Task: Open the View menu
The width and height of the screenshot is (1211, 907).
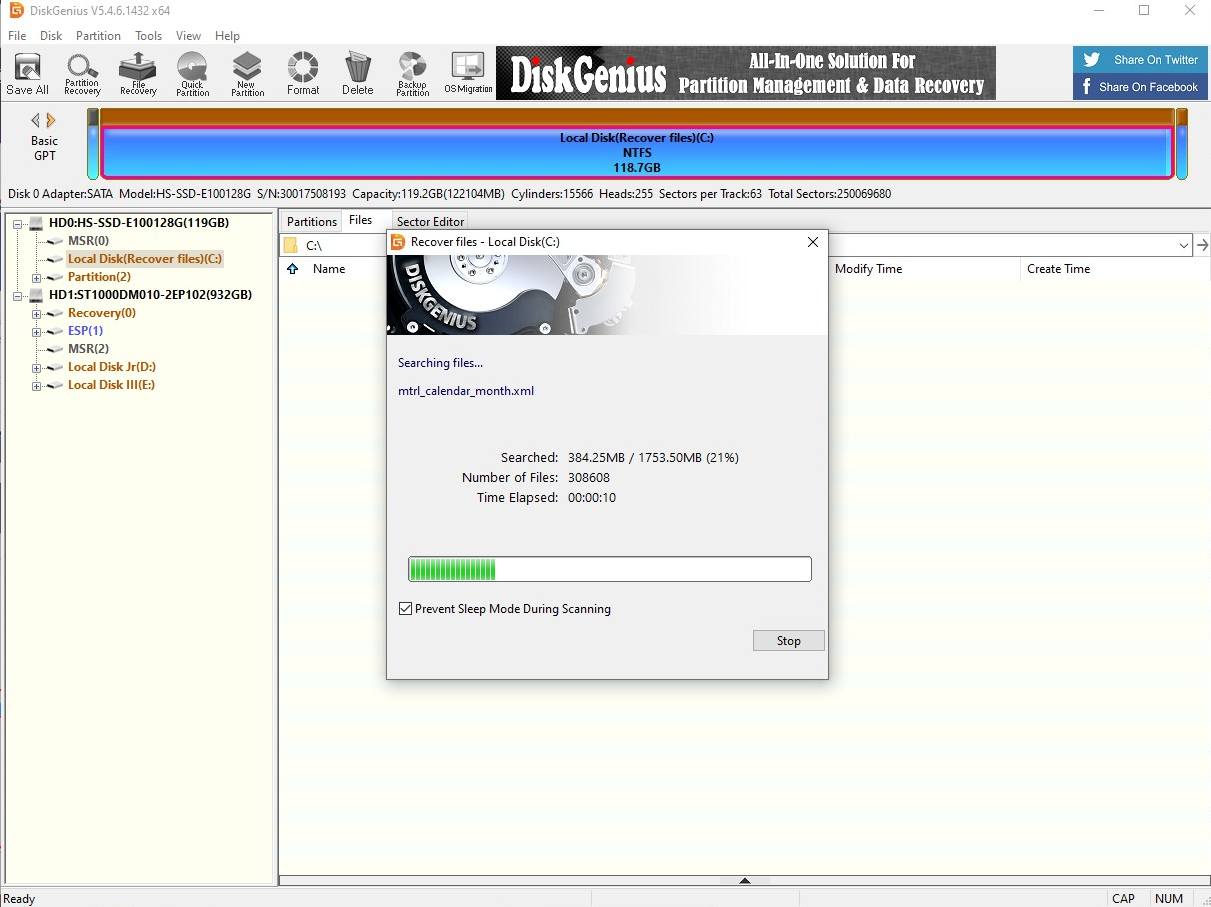Action: 188,35
